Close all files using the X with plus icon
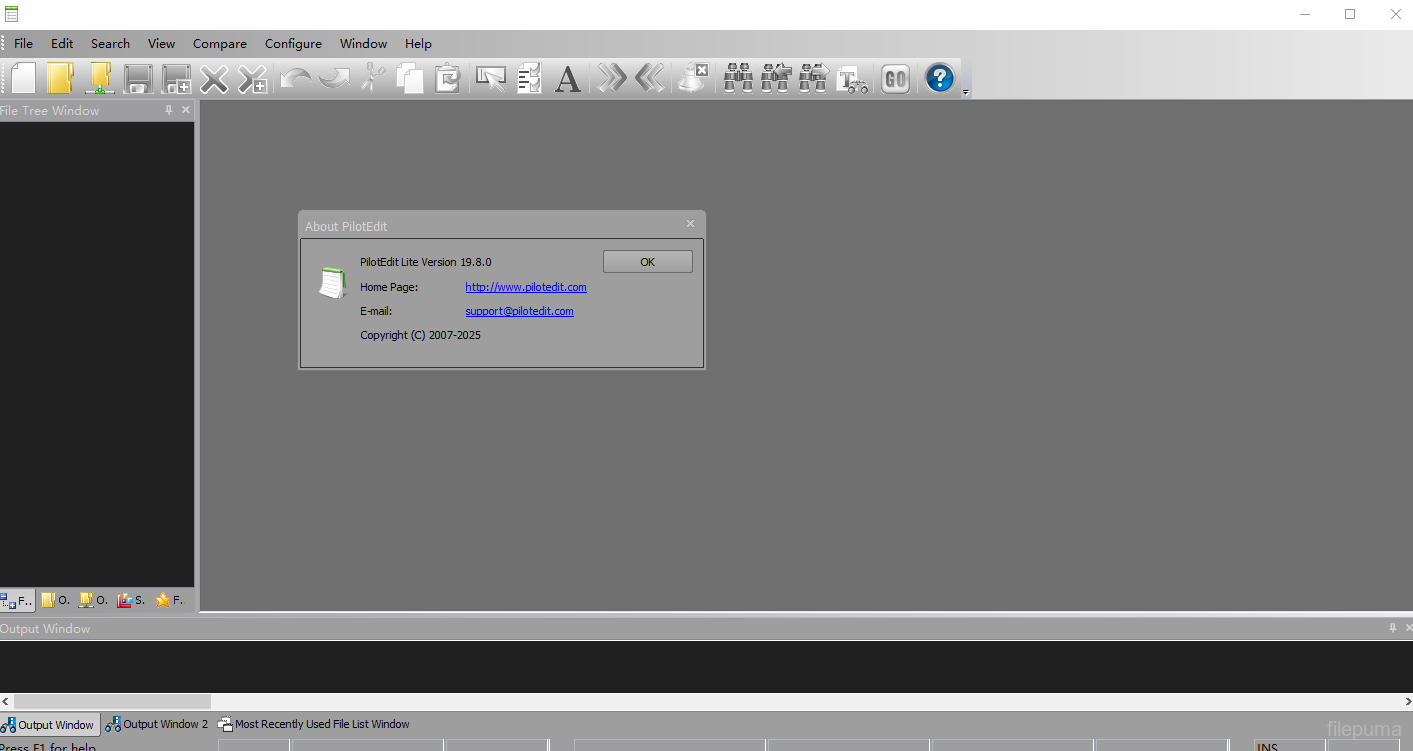This screenshot has width=1413, height=751. (253, 78)
